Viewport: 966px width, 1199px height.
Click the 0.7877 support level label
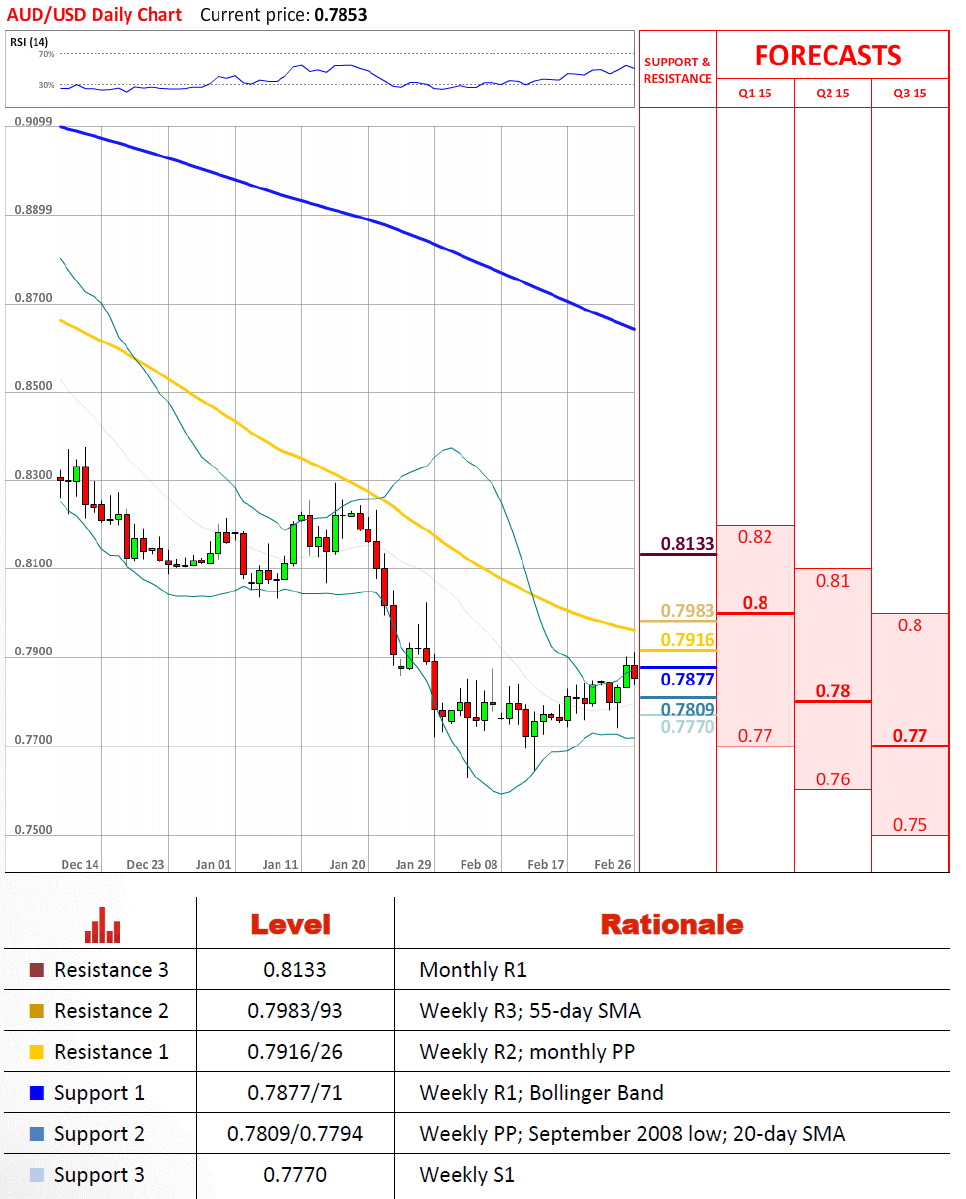[687, 679]
